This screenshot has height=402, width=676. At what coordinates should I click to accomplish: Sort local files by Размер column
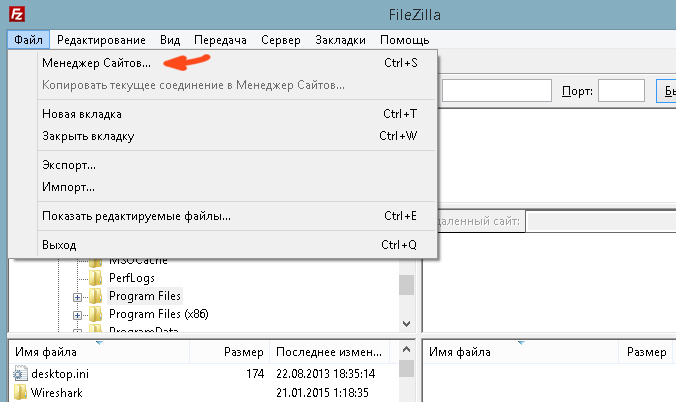click(229, 352)
